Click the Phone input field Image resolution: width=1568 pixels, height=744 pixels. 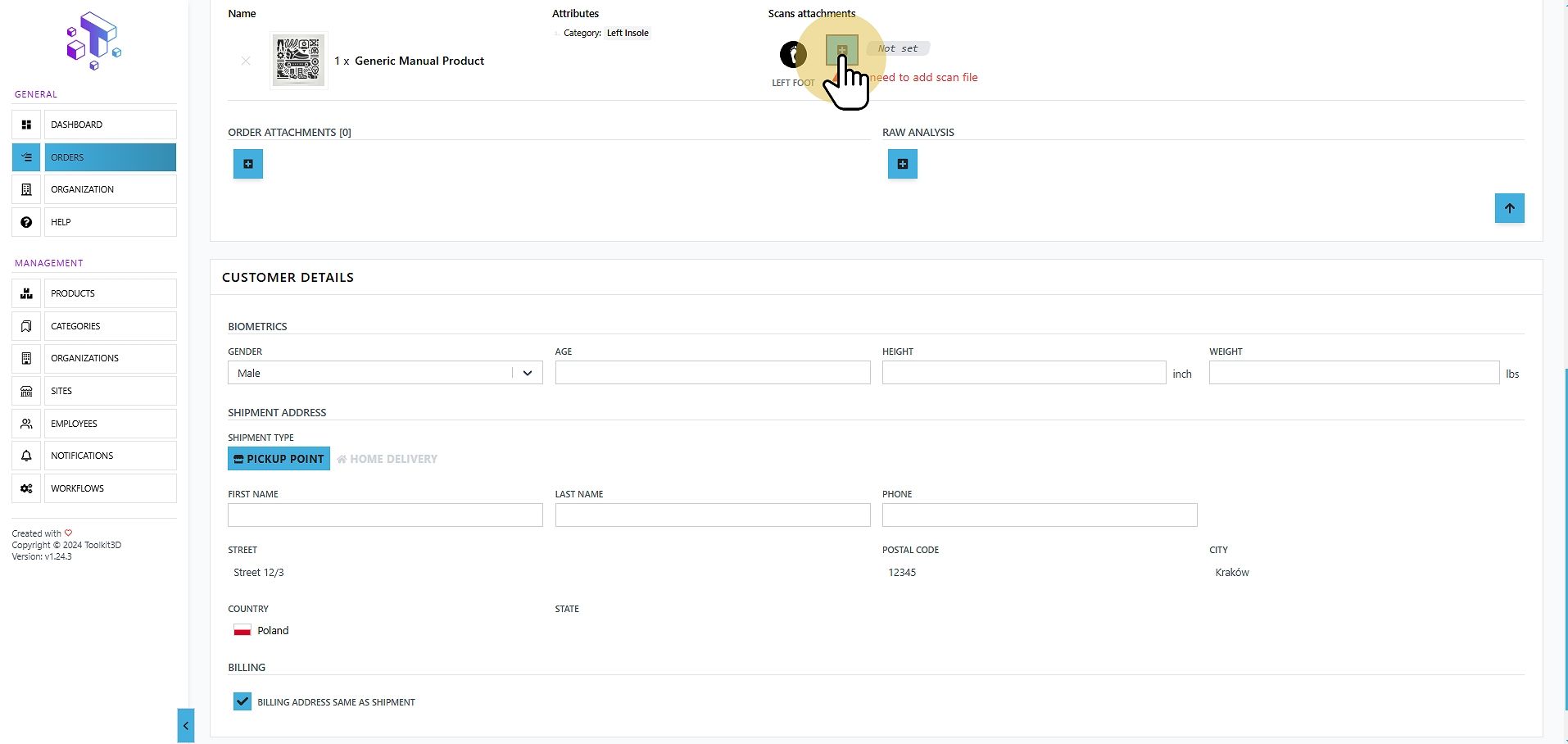[1040, 515]
